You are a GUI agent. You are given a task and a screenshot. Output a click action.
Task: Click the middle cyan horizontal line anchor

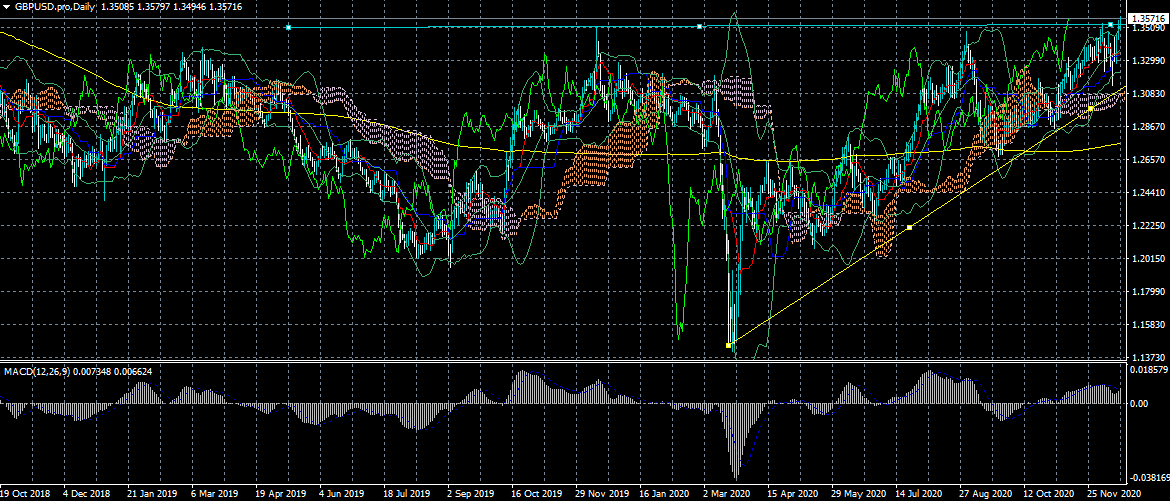(699, 27)
